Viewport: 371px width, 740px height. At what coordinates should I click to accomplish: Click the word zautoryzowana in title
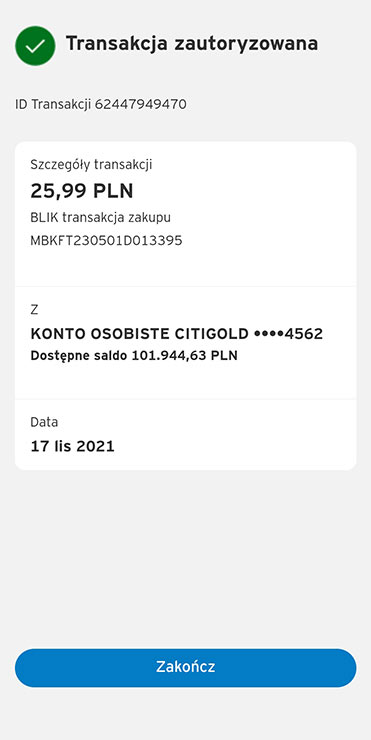click(246, 44)
